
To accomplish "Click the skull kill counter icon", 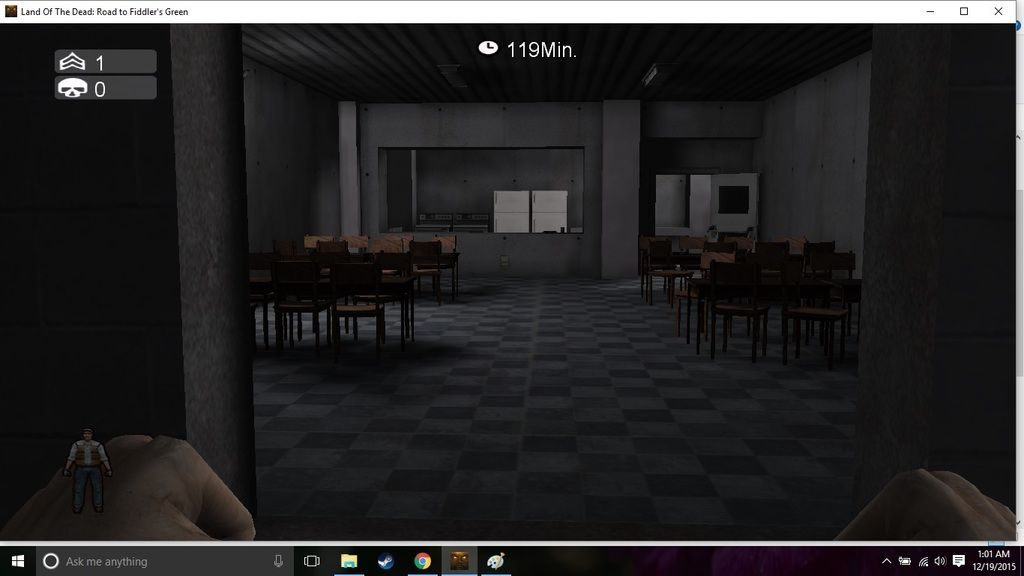I will (x=72, y=89).
